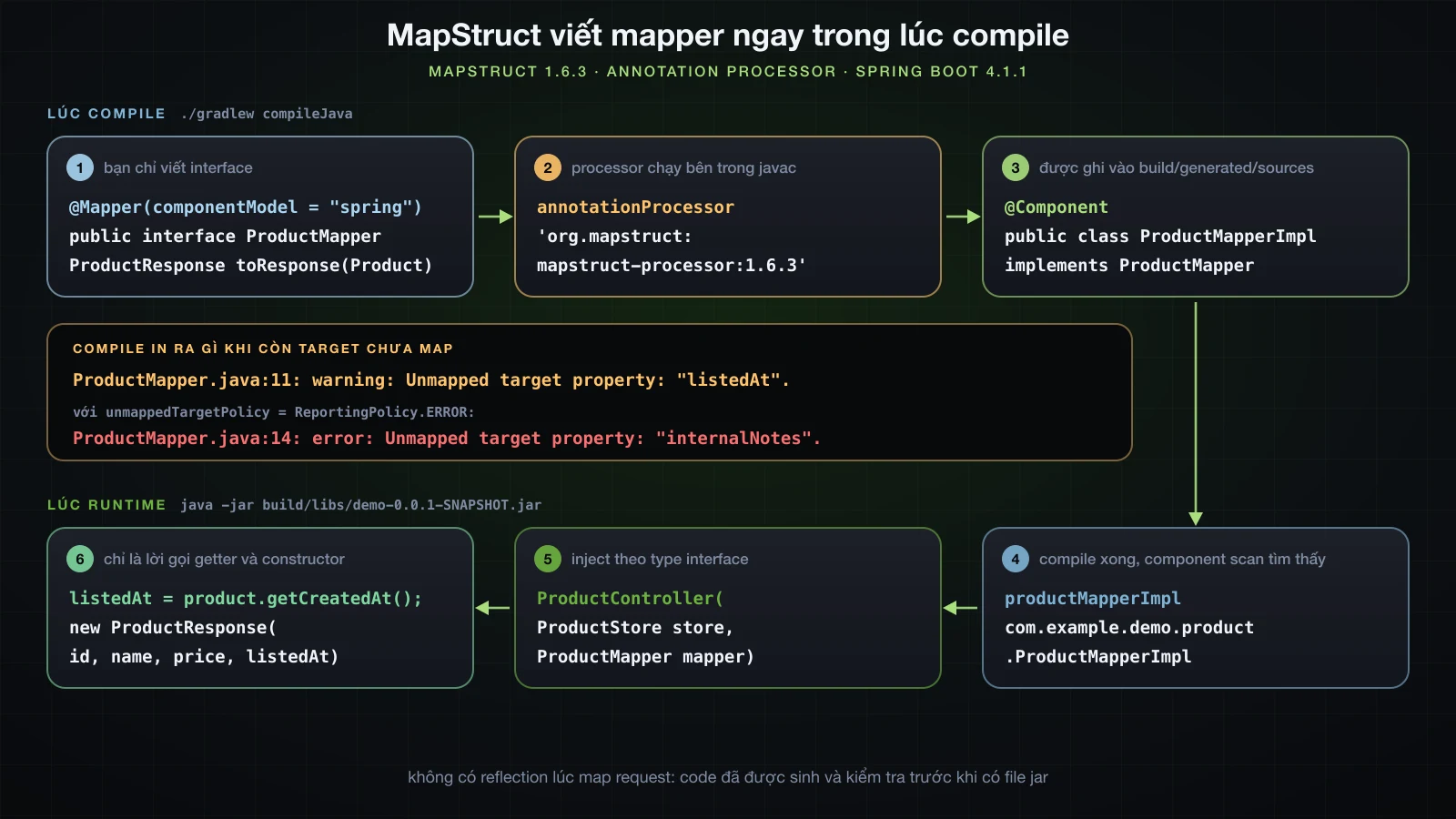Click the "LÚC RUNTIME" section label

click(106, 504)
